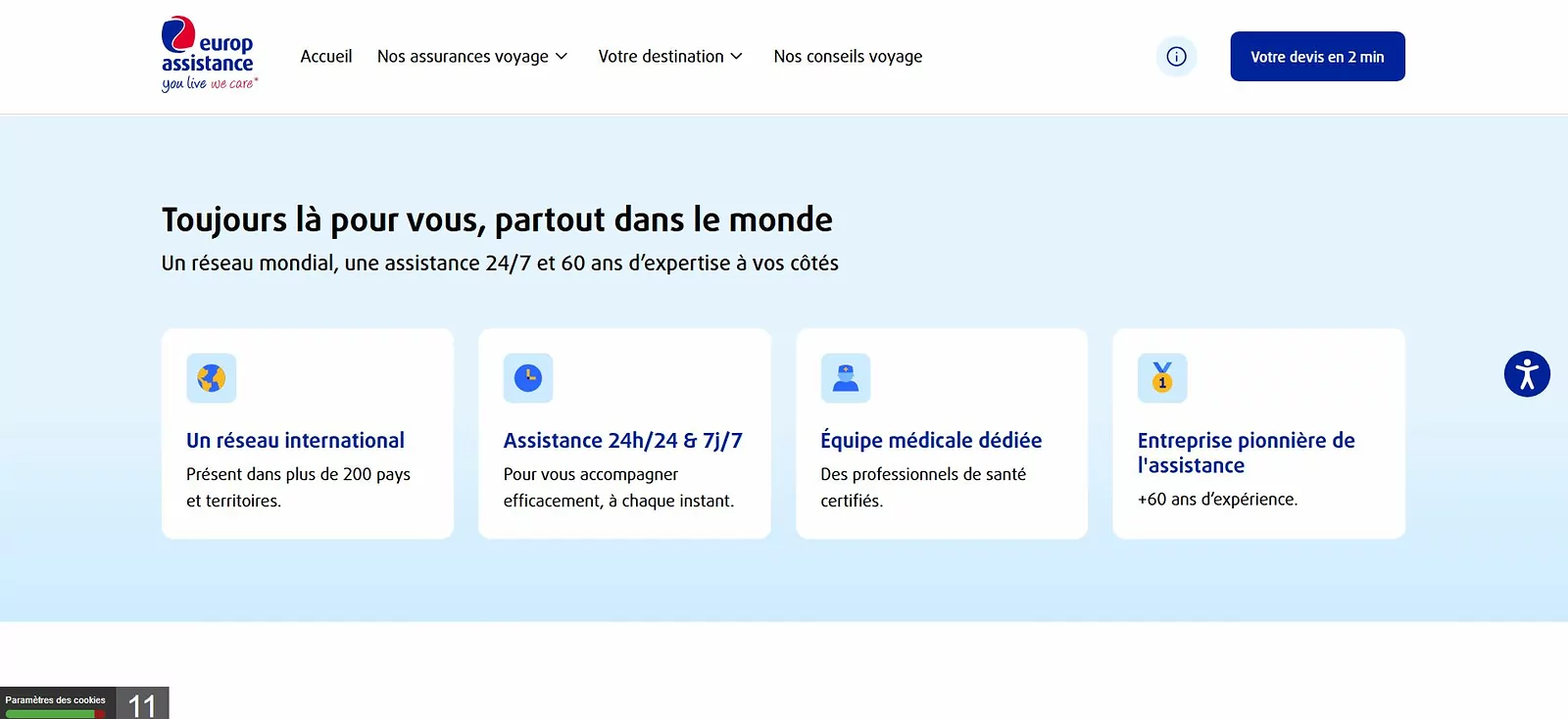The width and height of the screenshot is (1568, 719).
Task: Select the Un réseau international heading
Action: 295,441
